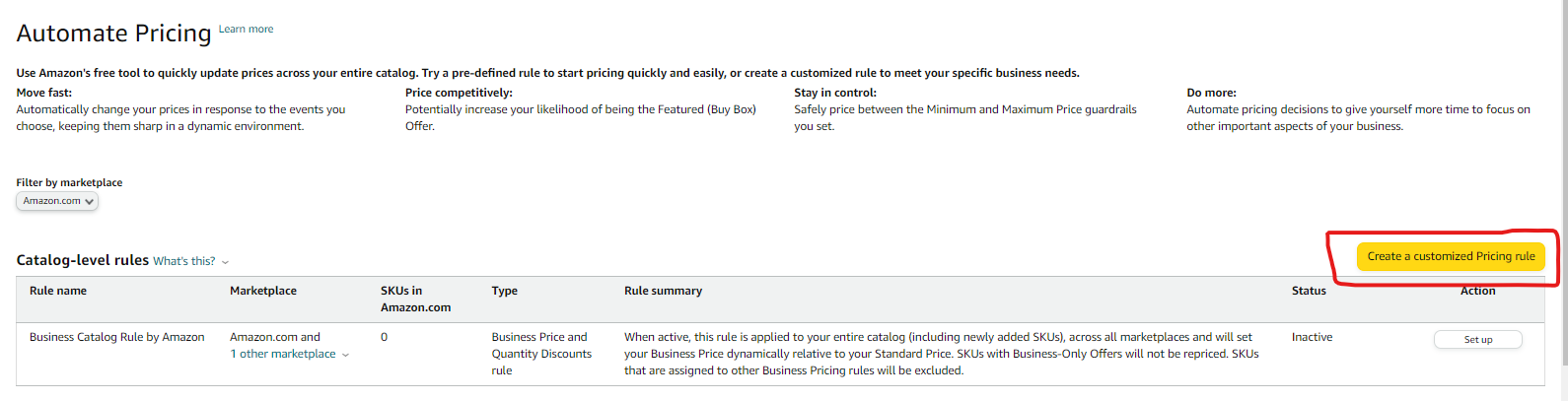Select the SKUs in Amazon.com header
Image resolution: width=1568 pixels, height=401 pixels.
(x=415, y=299)
